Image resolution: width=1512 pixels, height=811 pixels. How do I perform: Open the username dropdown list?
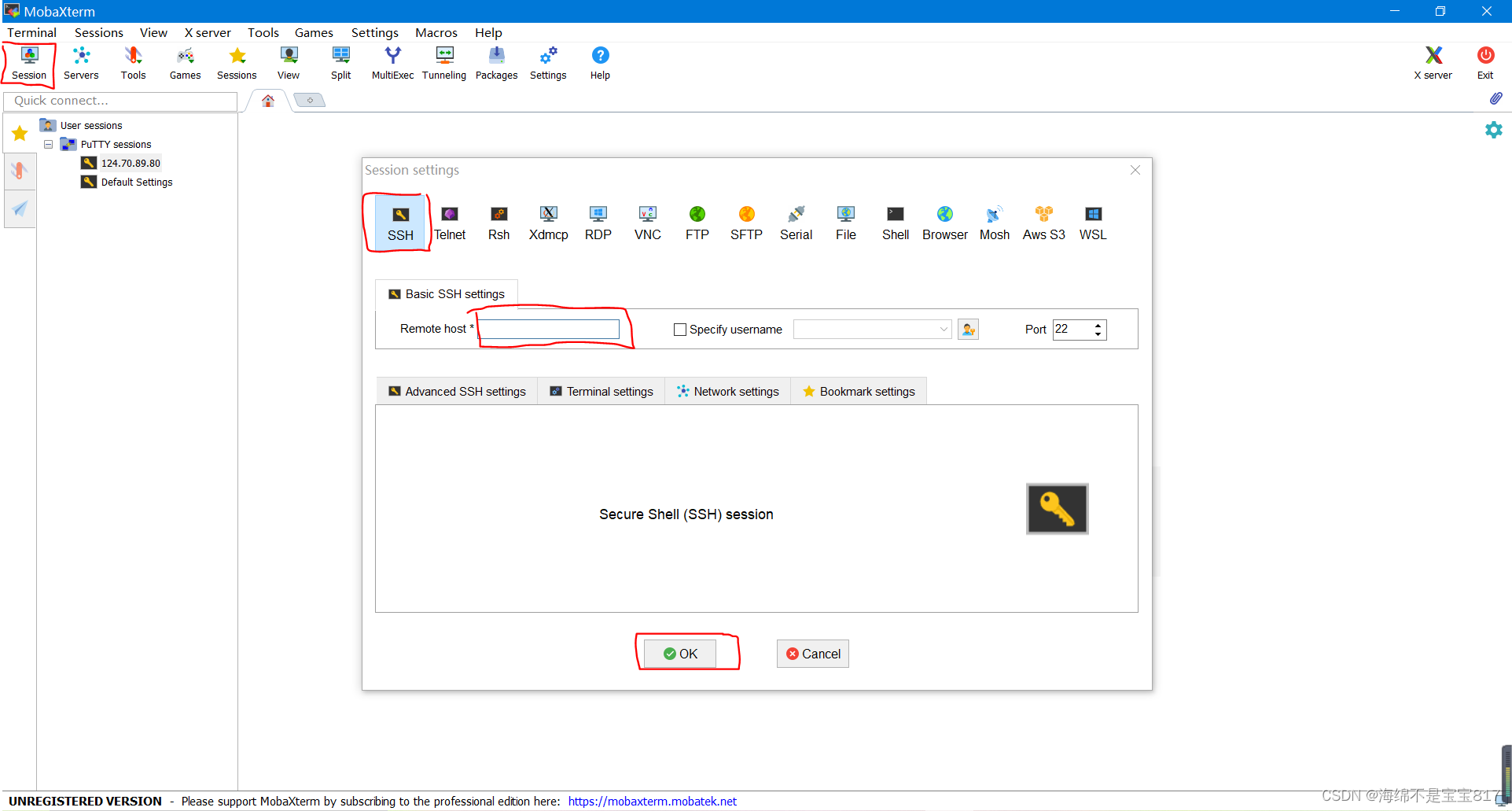[x=944, y=330]
